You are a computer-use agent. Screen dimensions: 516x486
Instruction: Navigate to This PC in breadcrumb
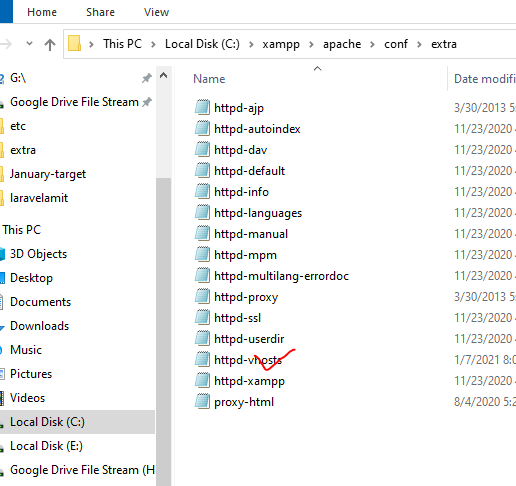(x=122, y=44)
